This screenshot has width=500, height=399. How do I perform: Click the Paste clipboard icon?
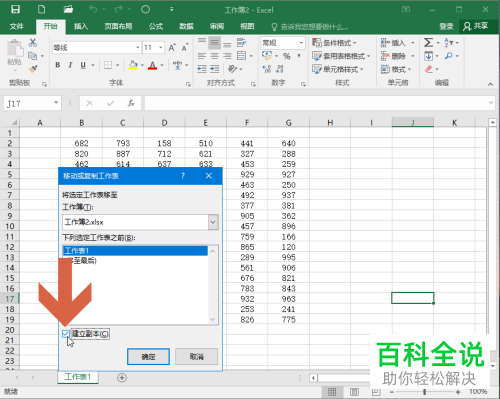[15, 48]
